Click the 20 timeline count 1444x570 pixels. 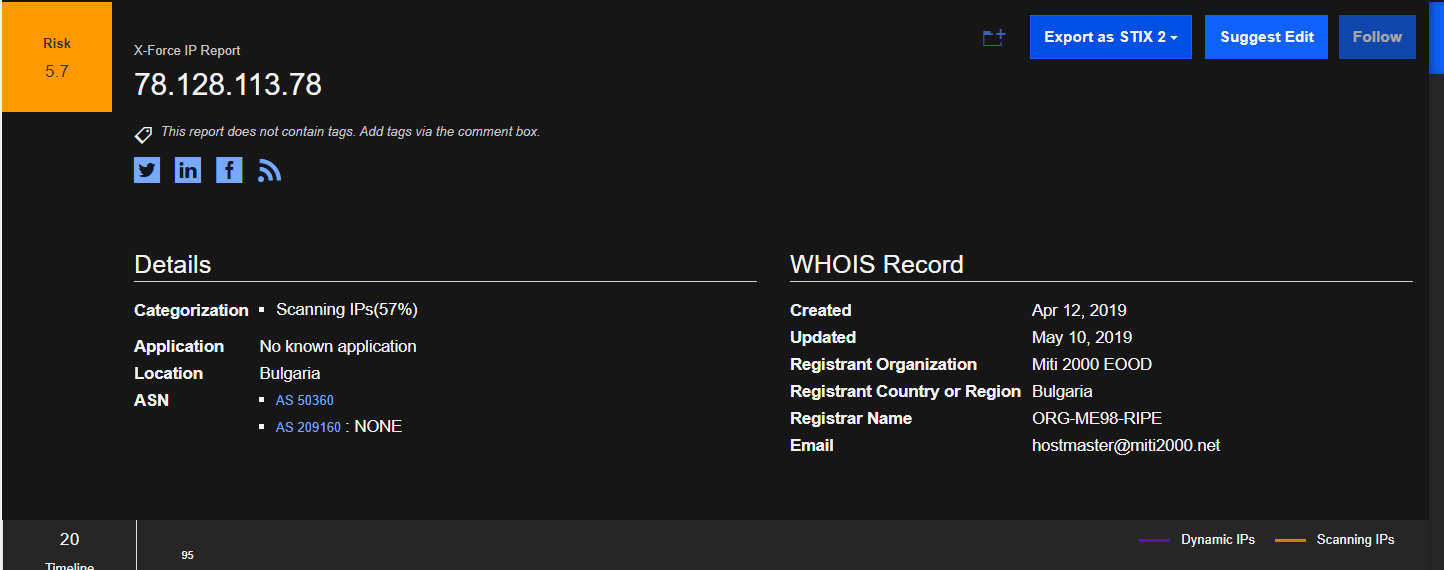click(x=69, y=540)
